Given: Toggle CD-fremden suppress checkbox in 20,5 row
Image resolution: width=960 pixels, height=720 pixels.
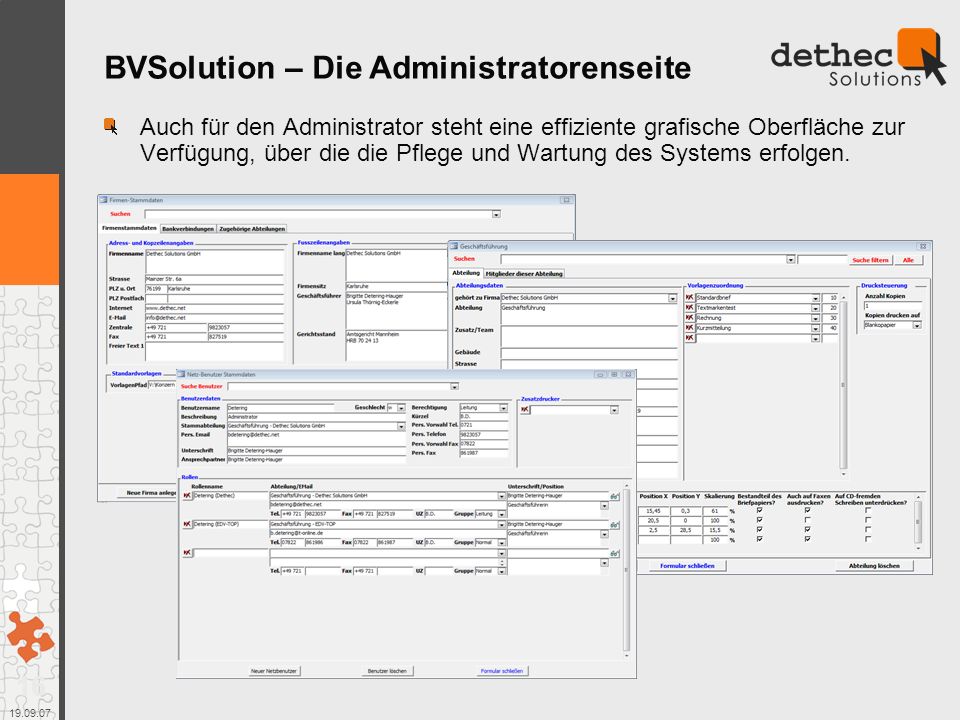Looking at the screenshot, I should coord(868,520).
